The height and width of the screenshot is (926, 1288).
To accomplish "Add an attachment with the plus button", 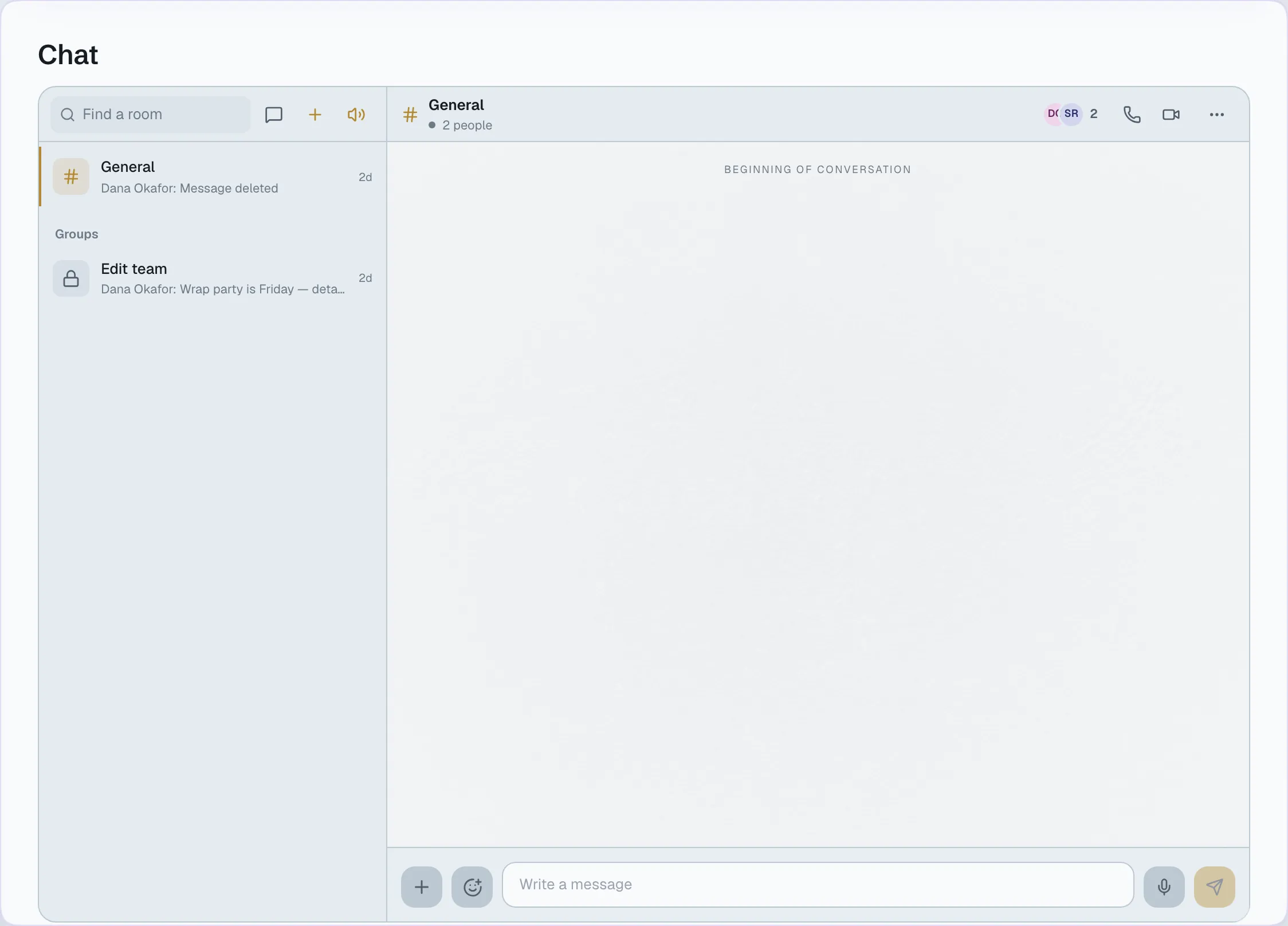I will pos(422,887).
